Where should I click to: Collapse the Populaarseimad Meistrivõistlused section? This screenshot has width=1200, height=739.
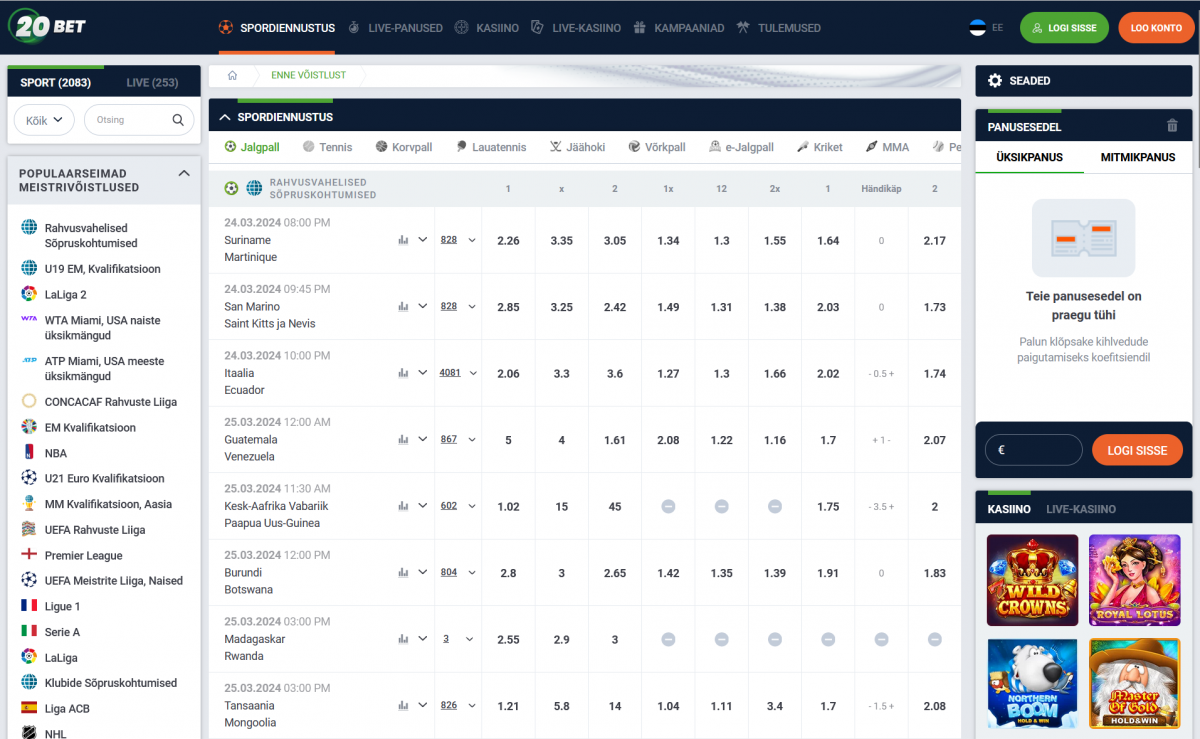(x=184, y=173)
